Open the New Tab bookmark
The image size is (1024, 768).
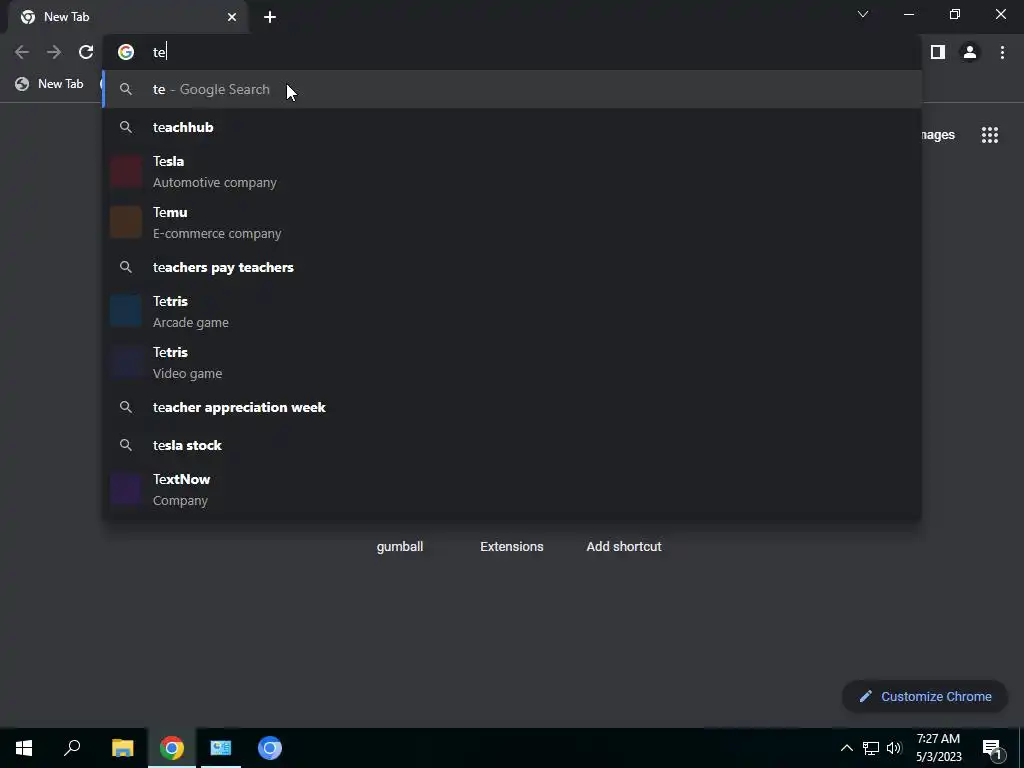[x=50, y=84]
